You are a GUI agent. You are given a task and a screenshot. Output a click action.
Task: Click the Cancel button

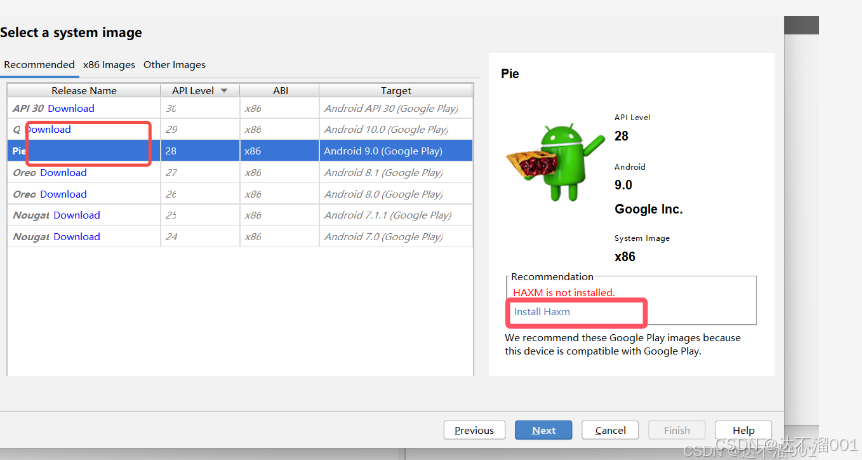(x=610, y=430)
